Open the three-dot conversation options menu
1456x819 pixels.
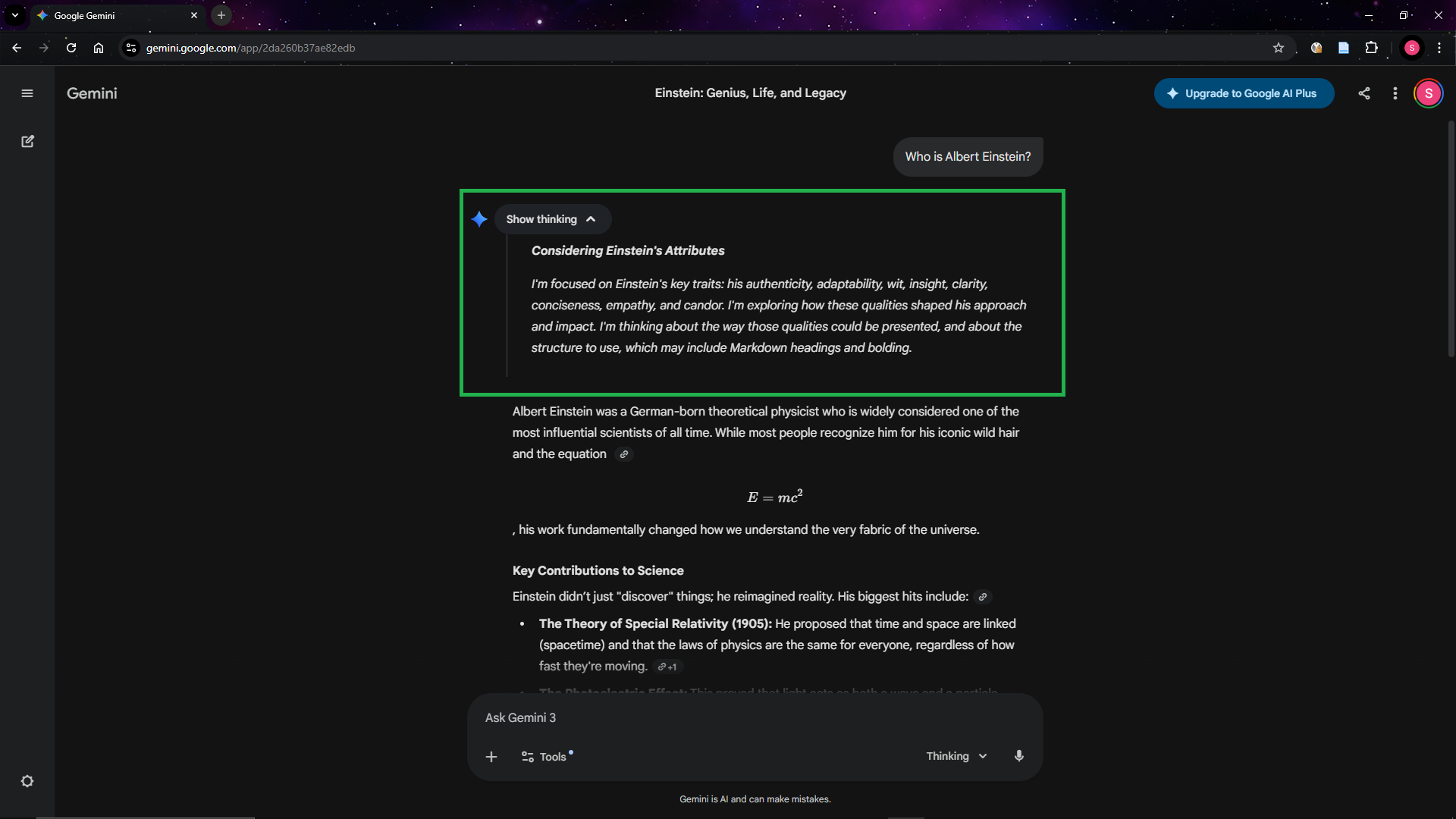[x=1395, y=93]
